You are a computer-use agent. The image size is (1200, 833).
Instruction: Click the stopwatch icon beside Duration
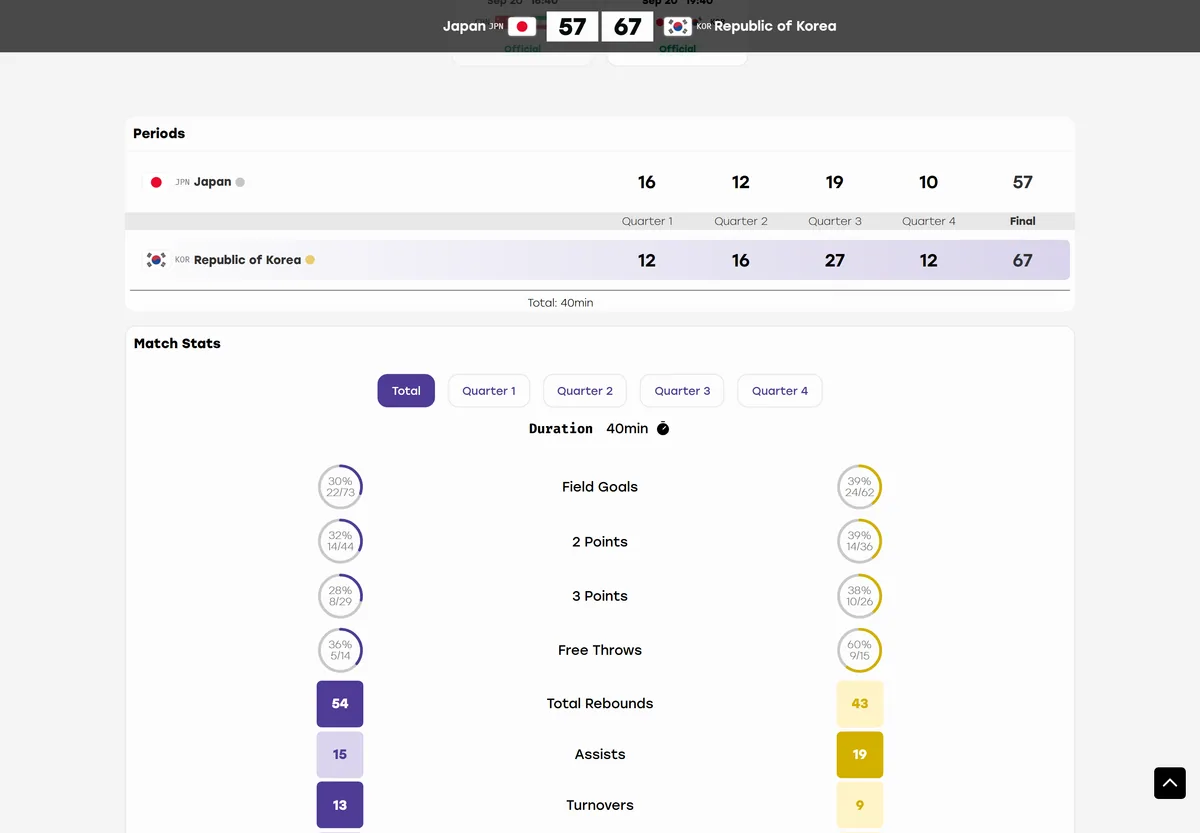[x=662, y=429]
